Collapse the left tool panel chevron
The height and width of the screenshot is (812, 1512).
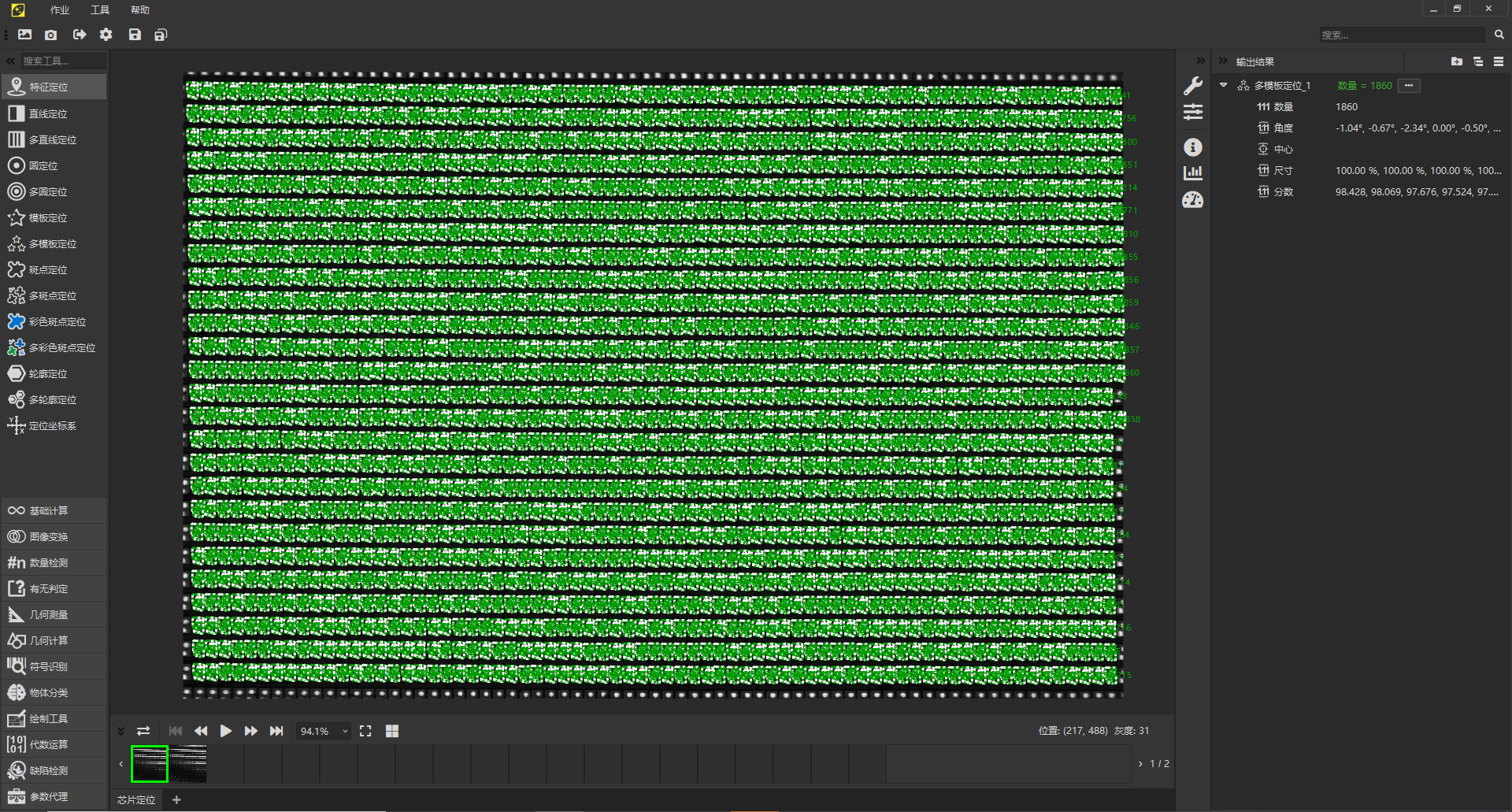10,61
